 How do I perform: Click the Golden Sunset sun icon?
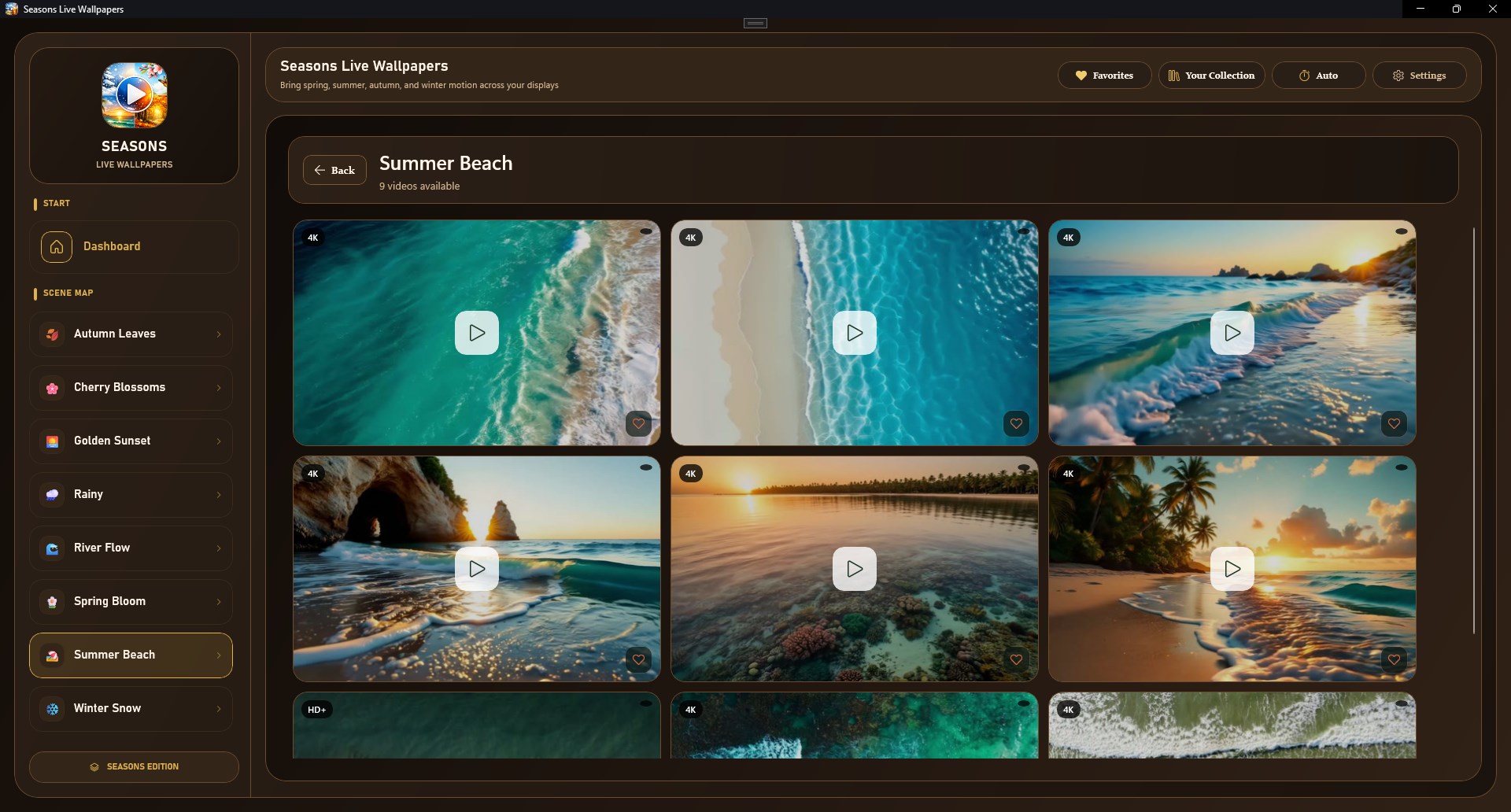[53, 441]
